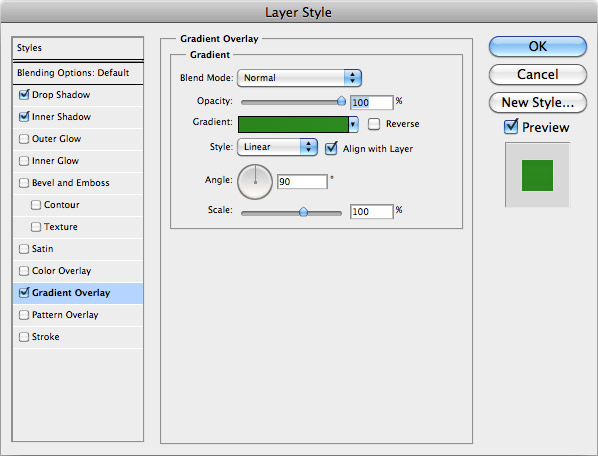The width and height of the screenshot is (598, 456).
Task: Click the green style preview thumbnail
Action: [x=537, y=175]
